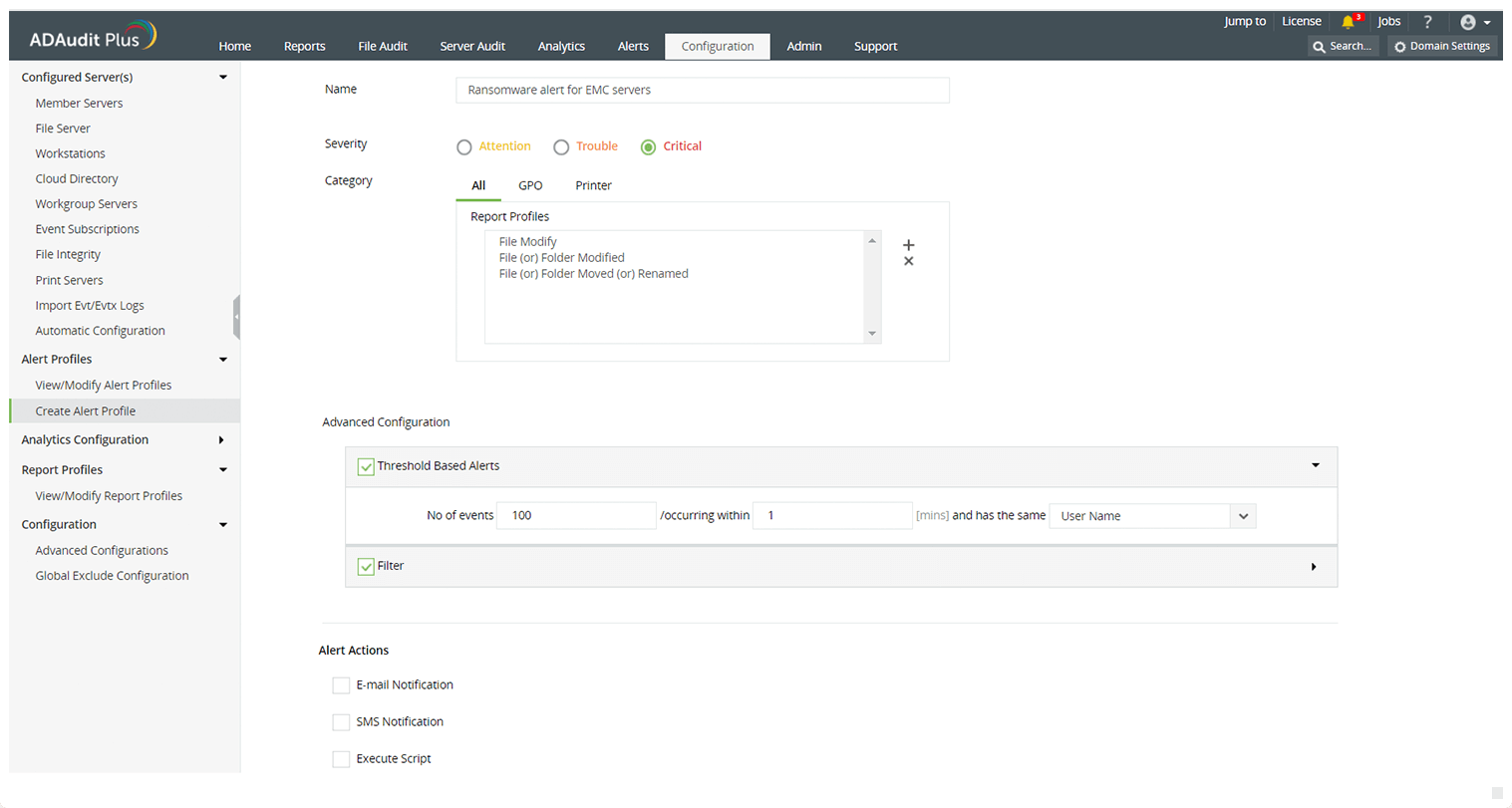Open the notifications bell icon
Image resolution: width=1512 pixels, height=808 pixels.
point(1349,21)
